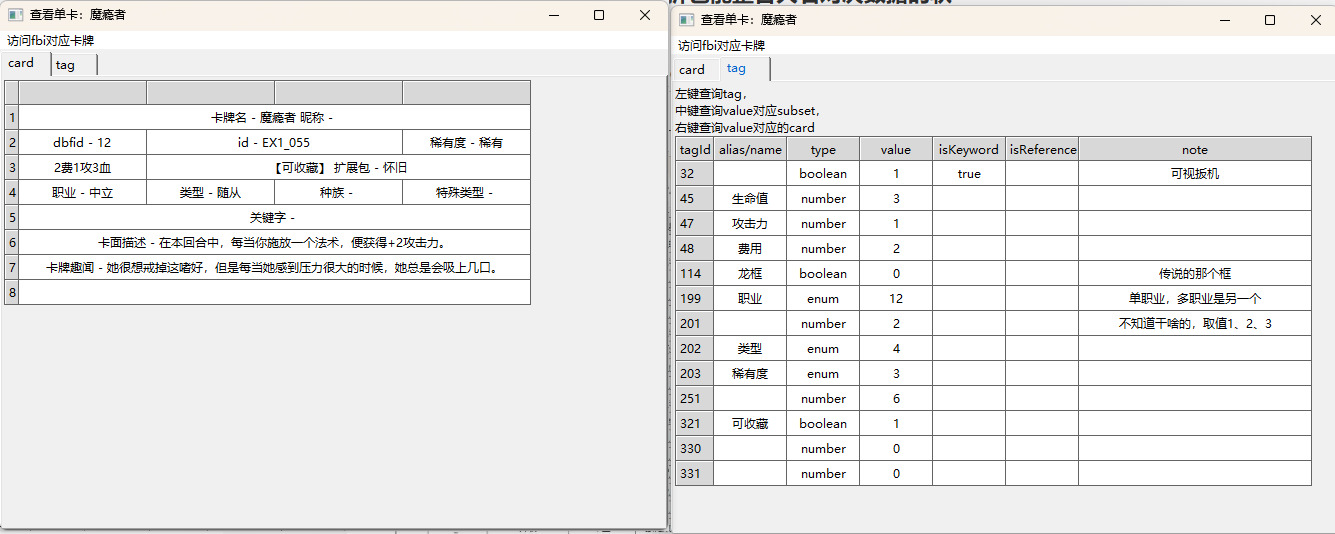The height and width of the screenshot is (534, 1335).
Task: Click the '可收藏' alias cell
Action: (x=750, y=424)
